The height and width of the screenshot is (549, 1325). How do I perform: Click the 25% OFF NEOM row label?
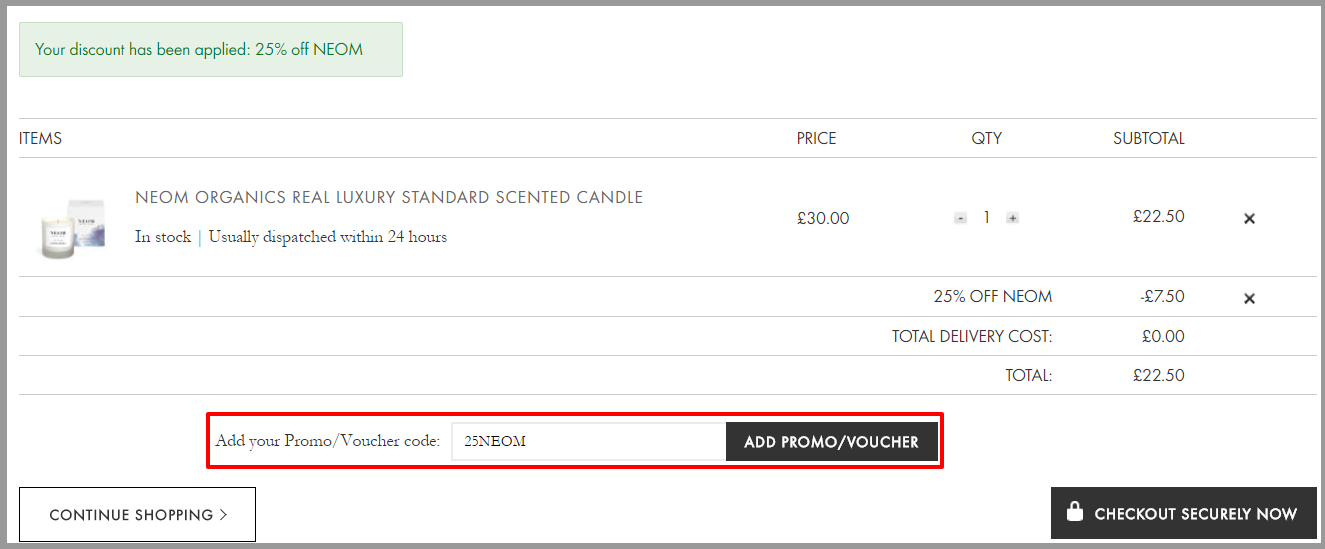[x=993, y=297]
